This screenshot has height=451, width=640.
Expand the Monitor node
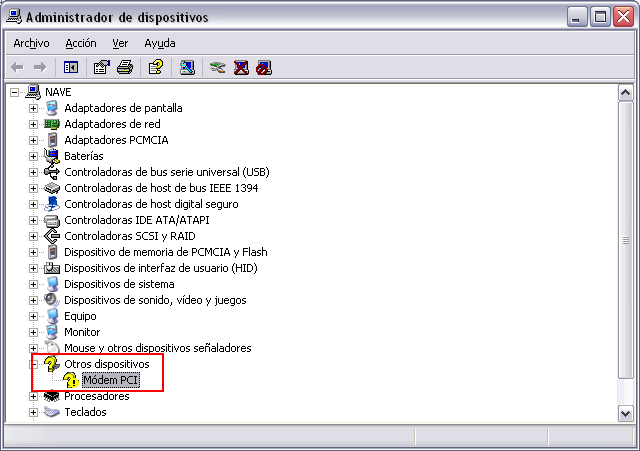pos(33,333)
